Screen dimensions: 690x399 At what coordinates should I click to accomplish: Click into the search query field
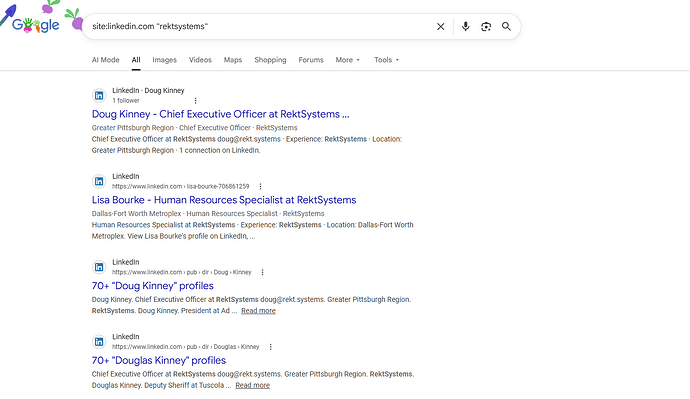pyautogui.click(x=260, y=26)
